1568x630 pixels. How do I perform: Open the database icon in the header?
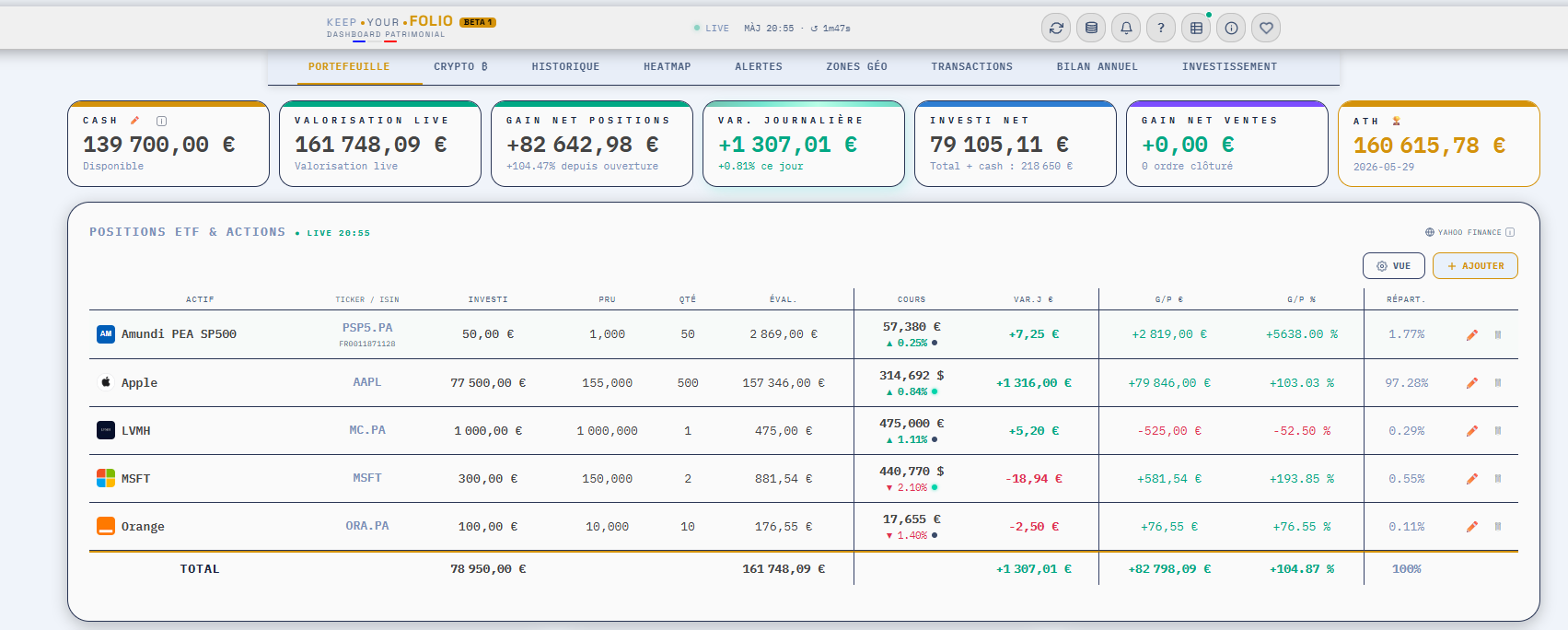pyautogui.click(x=1091, y=28)
